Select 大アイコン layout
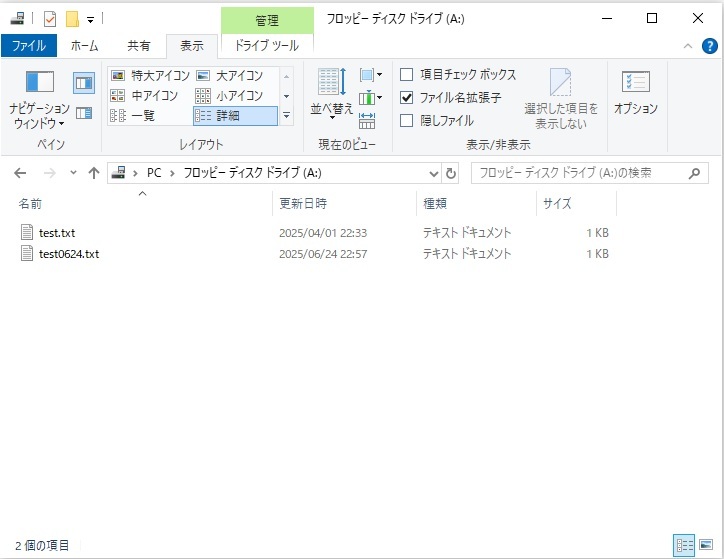The width and height of the screenshot is (724, 559). tap(230, 75)
